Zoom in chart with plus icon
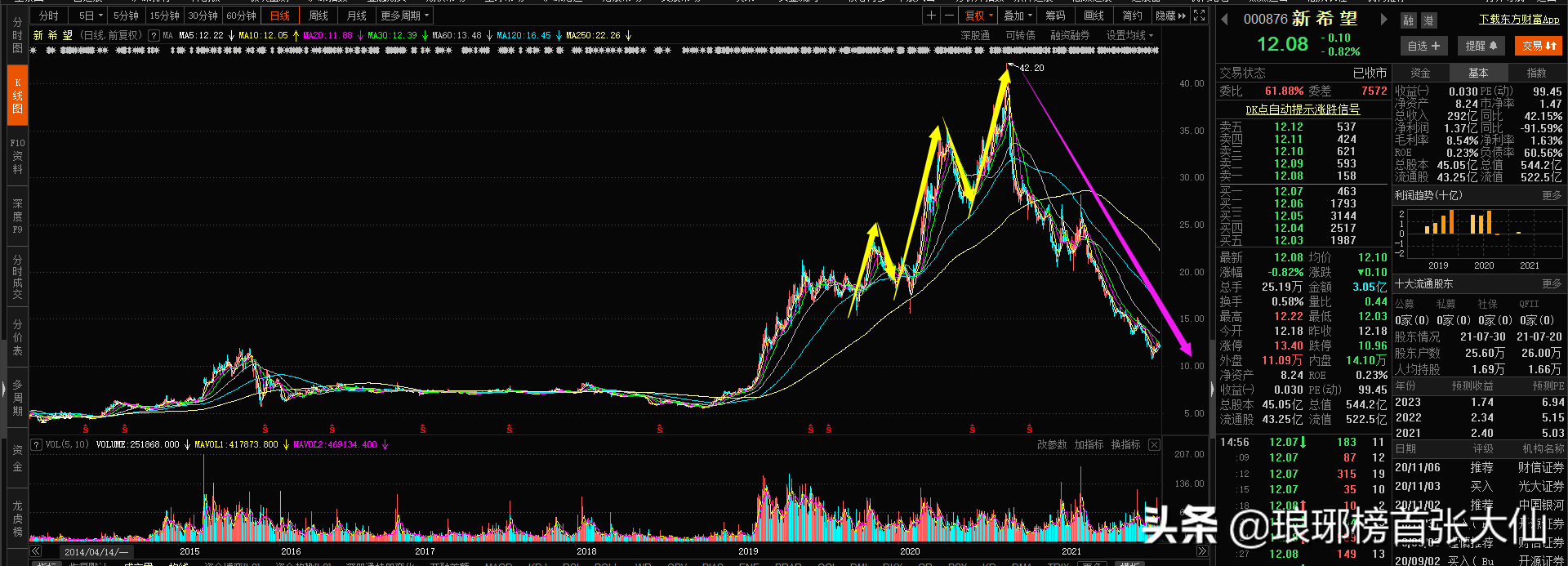1568x566 pixels. pyautogui.click(x=931, y=16)
